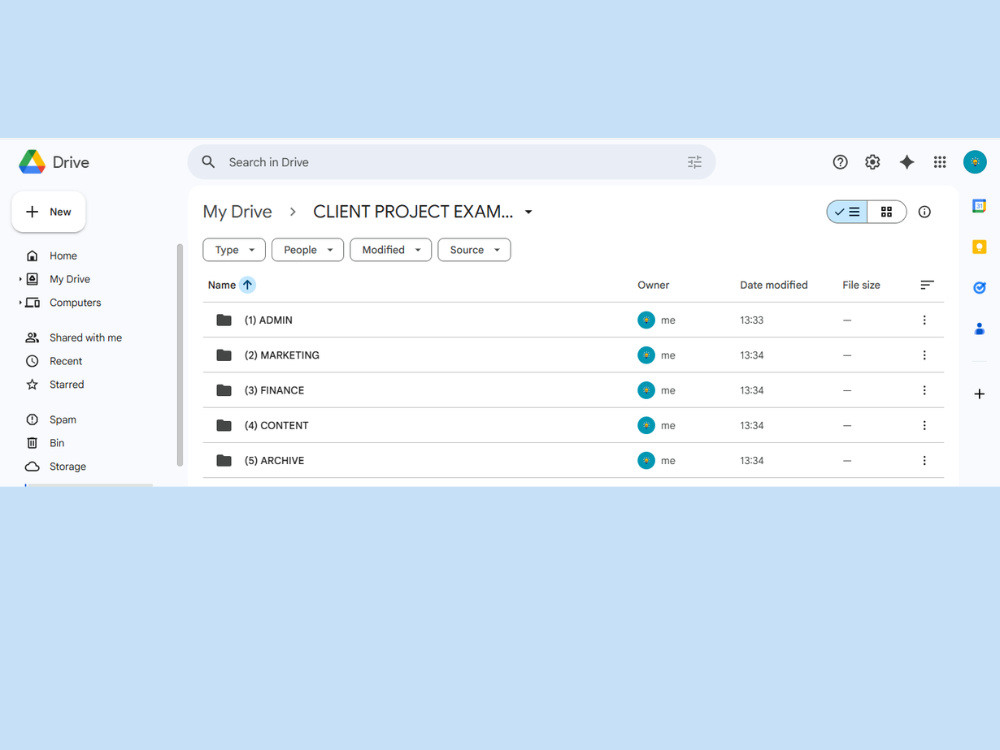This screenshot has width=1000, height=750.
Task: Click the Owner column header
Action: tap(653, 285)
